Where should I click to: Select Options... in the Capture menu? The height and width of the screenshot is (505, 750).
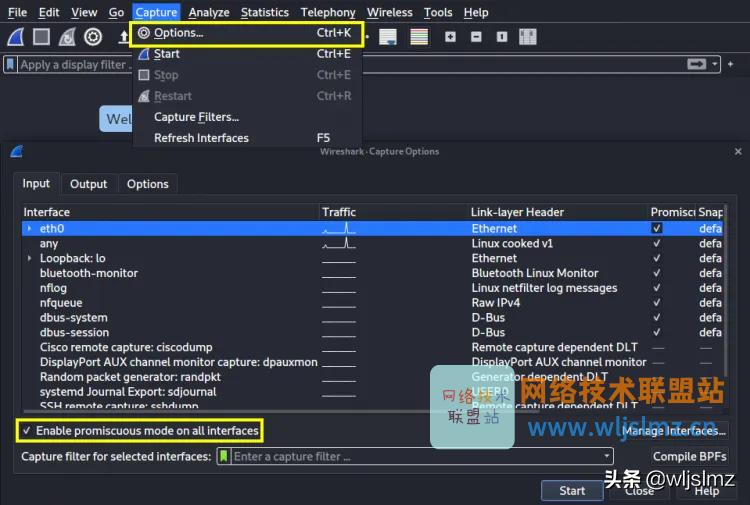point(178,33)
